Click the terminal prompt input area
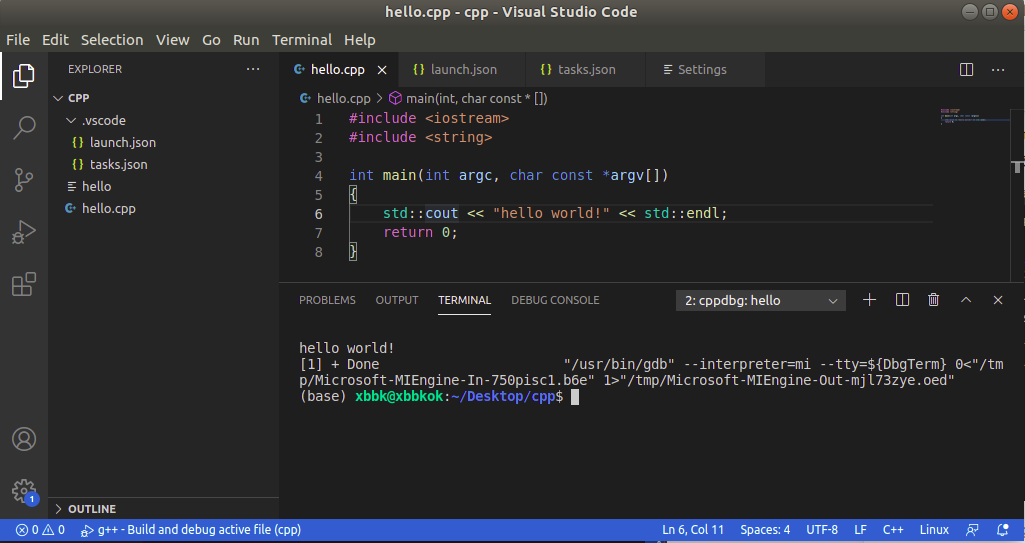1025x543 pixels. 575,397
